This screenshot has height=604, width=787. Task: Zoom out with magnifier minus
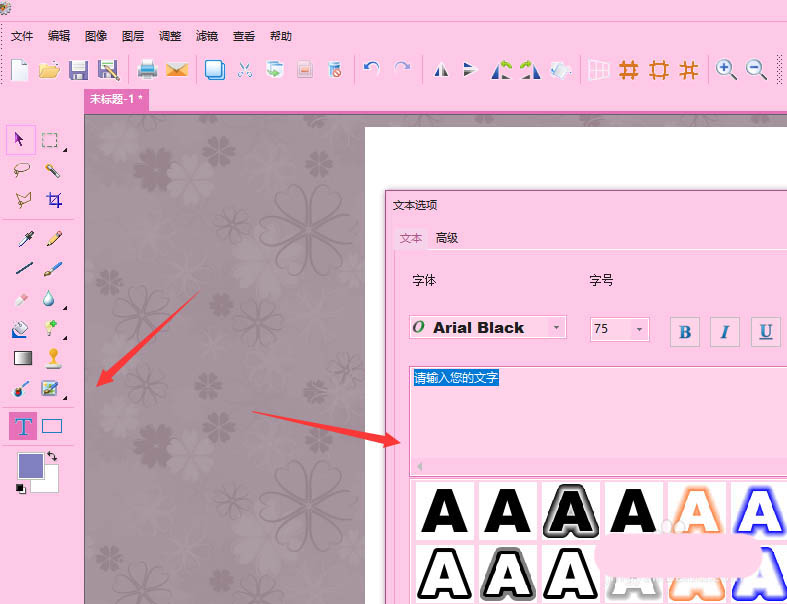pyautogui.click(x=756, y=69)
